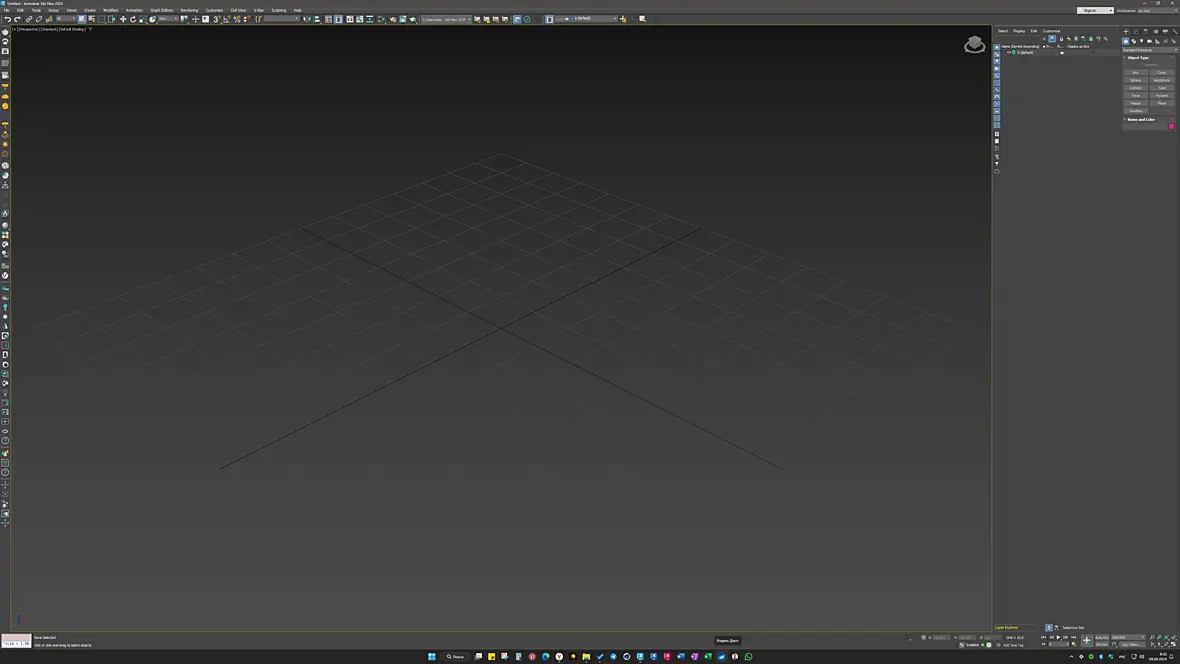Open the Rendering menu
Image resolution: width=1180 pixels, height=664 pixels.
pyautogui.click(x=189, y=11)
